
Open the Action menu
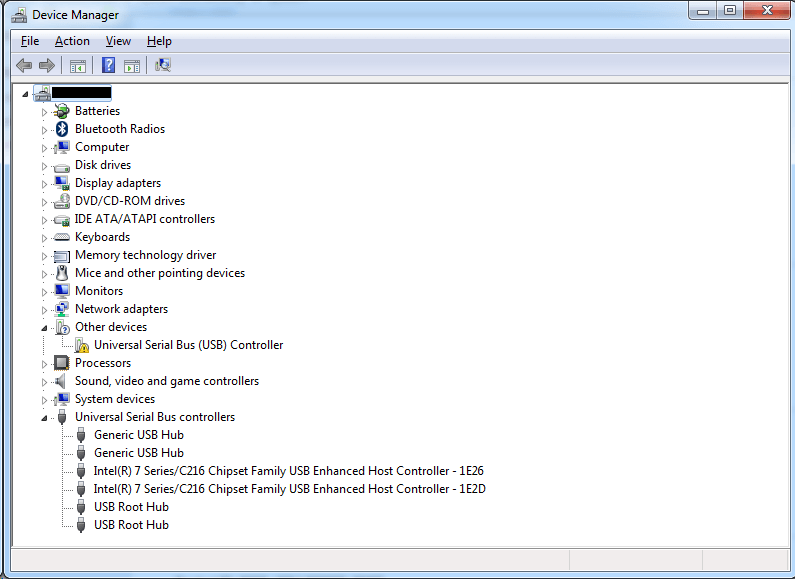pyautogui.click(x=72, y=41)
